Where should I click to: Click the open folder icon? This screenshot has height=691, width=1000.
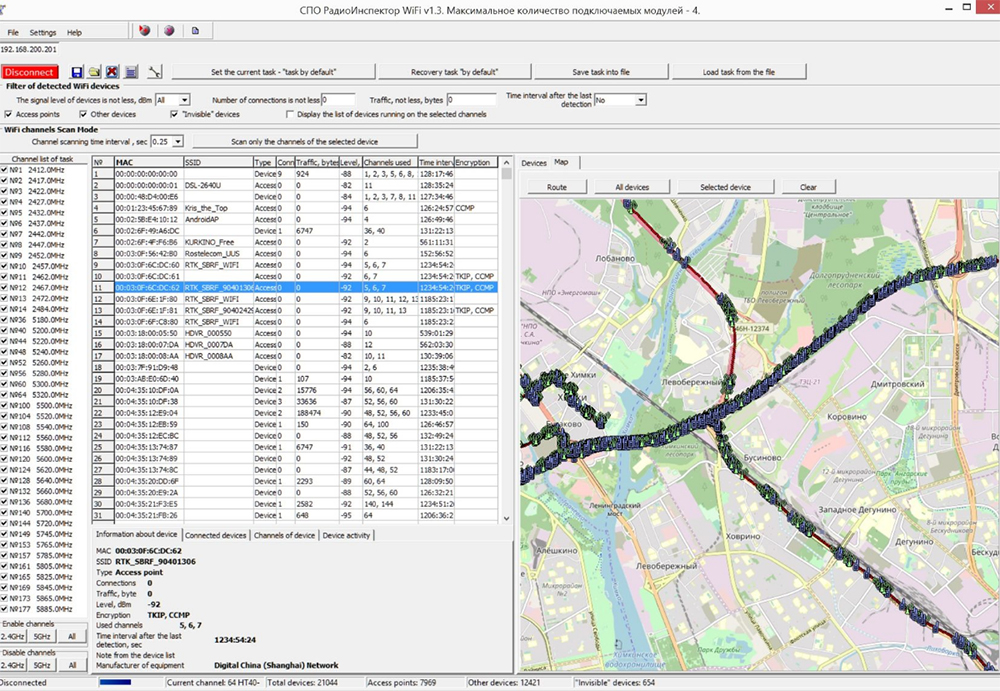(x=94, y=72)
